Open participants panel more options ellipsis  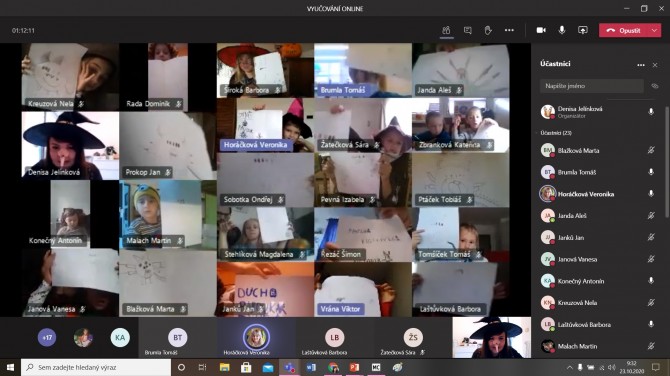tap(641, 65)
